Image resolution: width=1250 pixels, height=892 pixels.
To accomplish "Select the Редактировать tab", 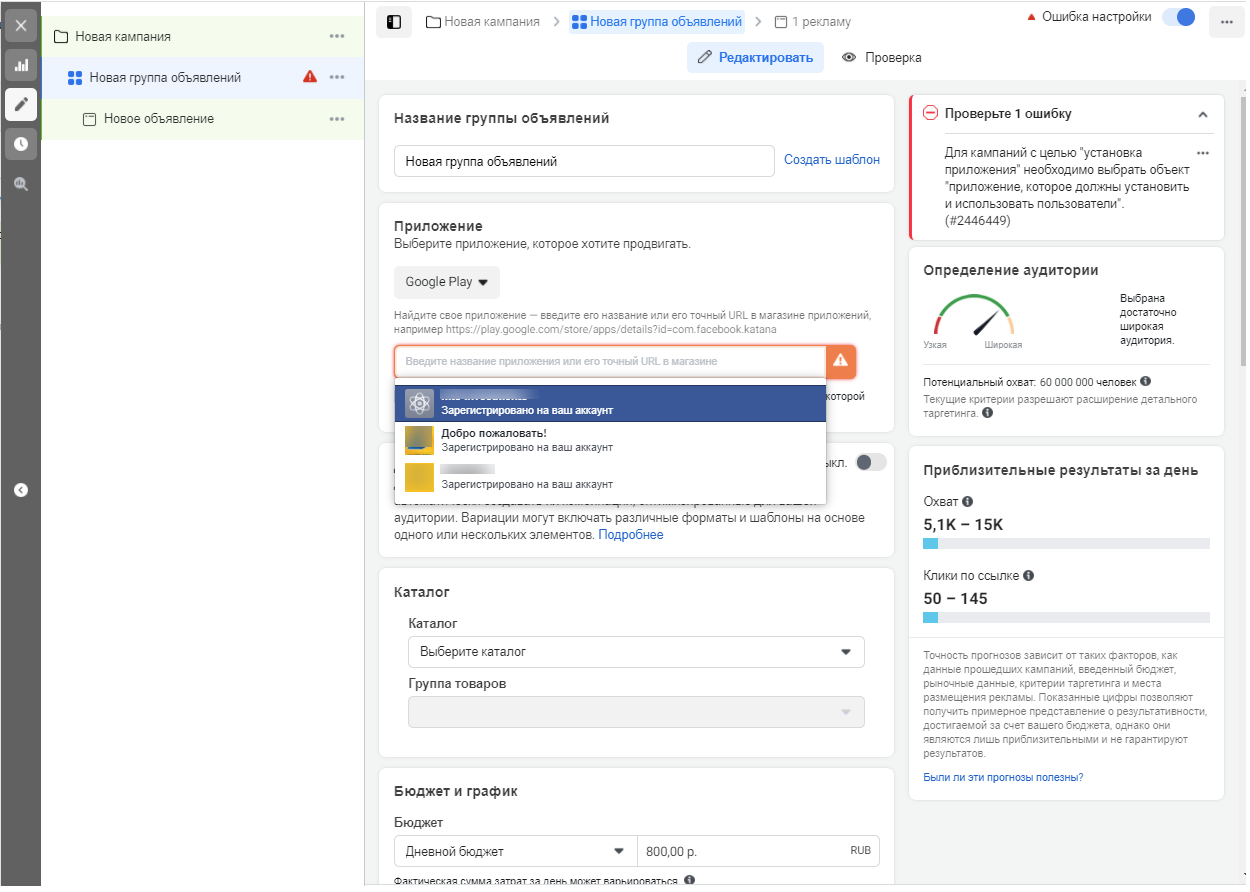I will (x=755, y=58).
